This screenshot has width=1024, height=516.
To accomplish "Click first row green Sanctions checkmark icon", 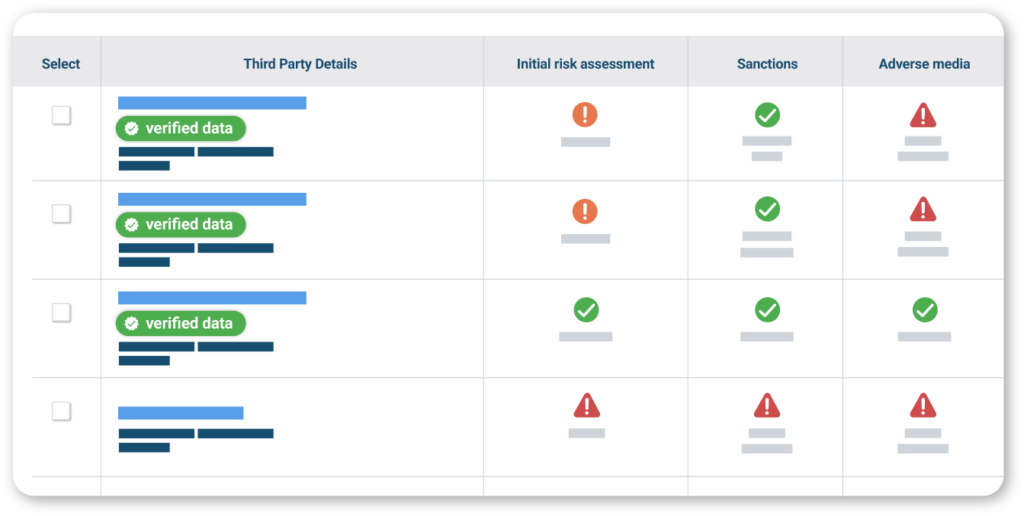I will (767, 115).
